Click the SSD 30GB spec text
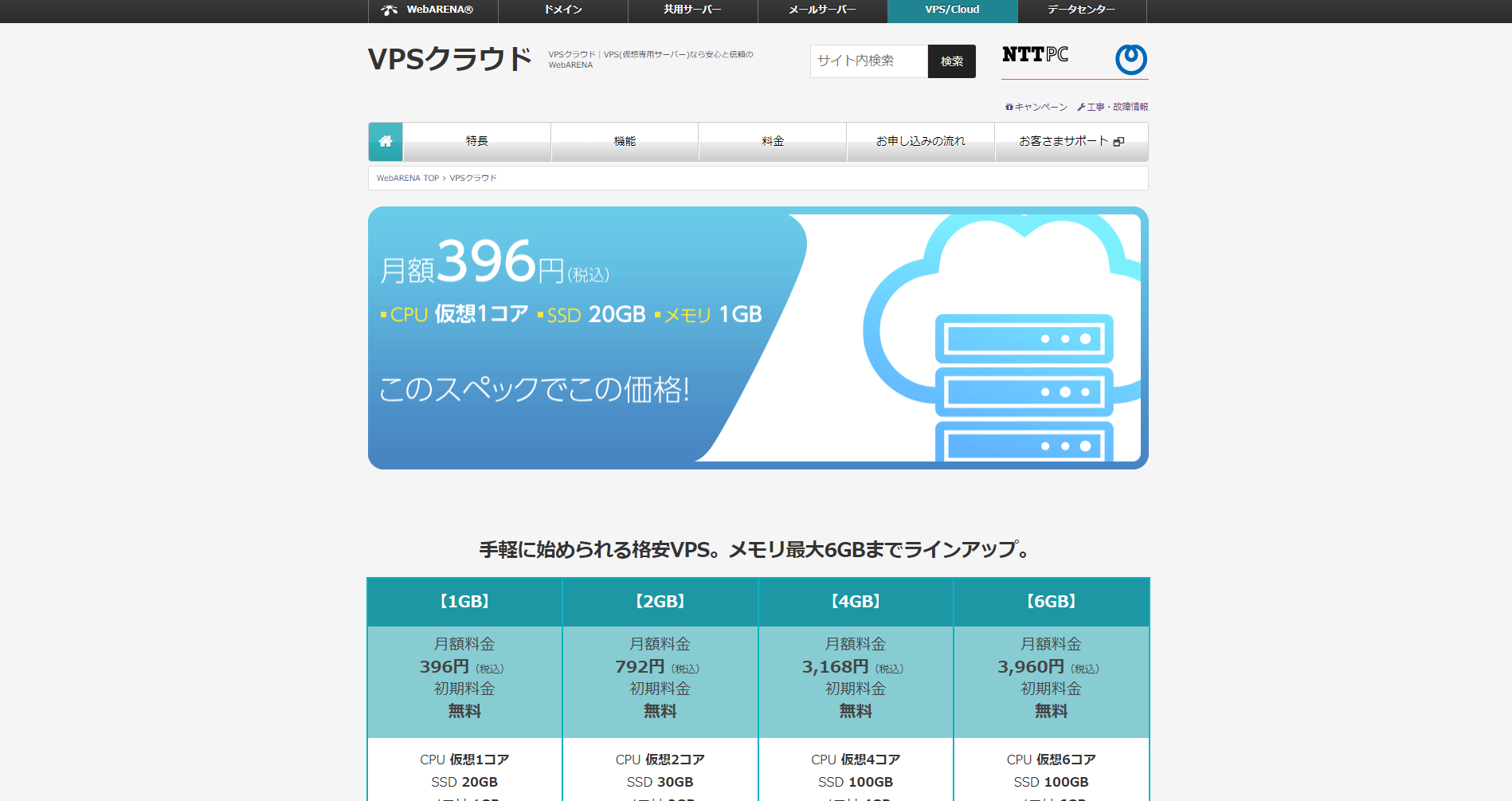The image size is (1512, 801). tap(660, 783)
